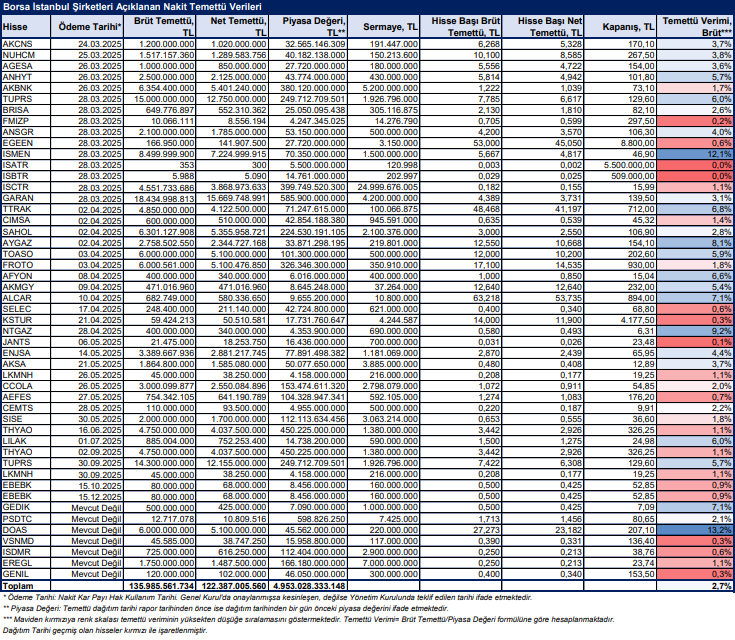Screen dimensions: 735x640
Task: Click SELEC payment date 17.04.2025
Action: (x=87, y=309)
